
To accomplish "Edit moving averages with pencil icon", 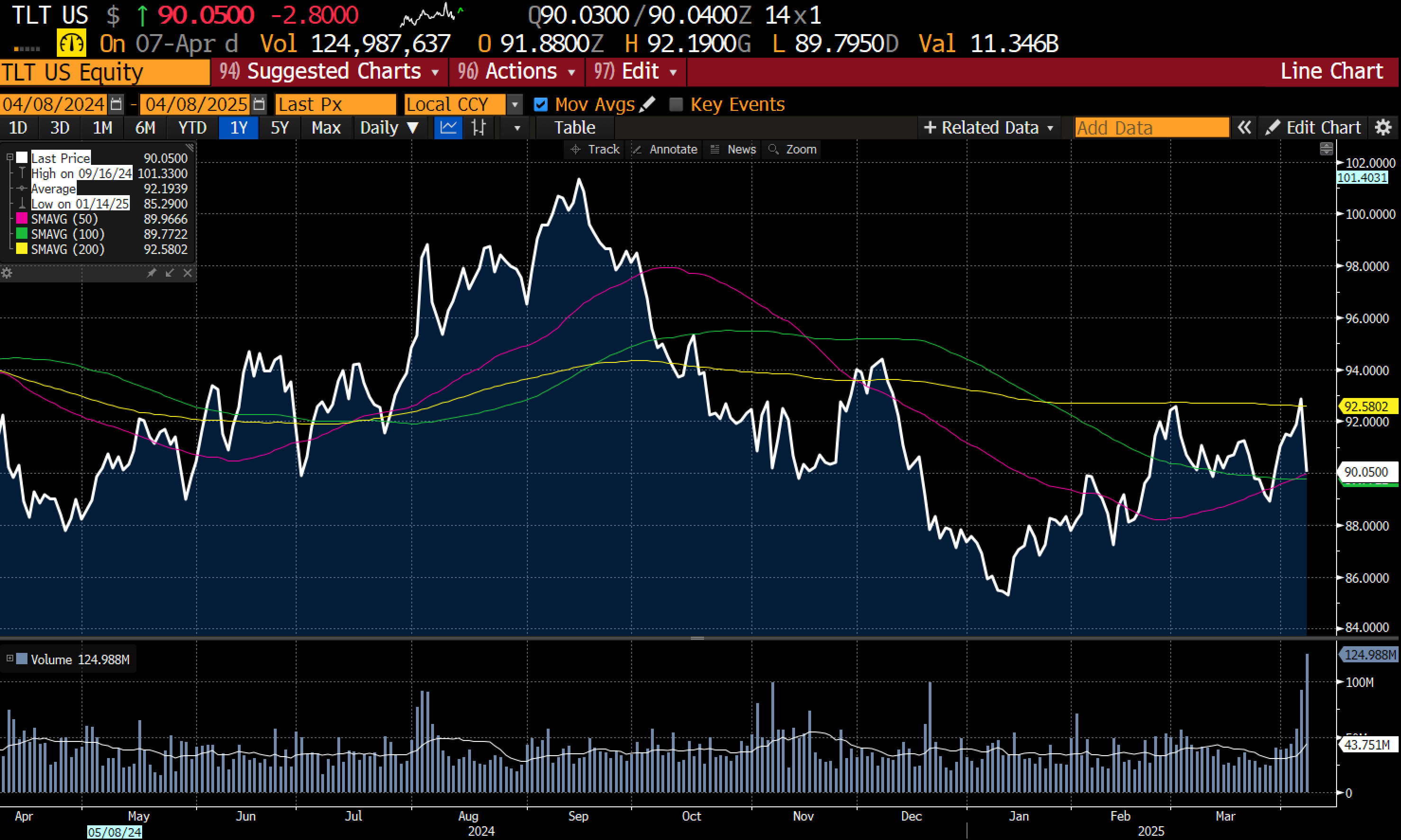I will point(648,104).
